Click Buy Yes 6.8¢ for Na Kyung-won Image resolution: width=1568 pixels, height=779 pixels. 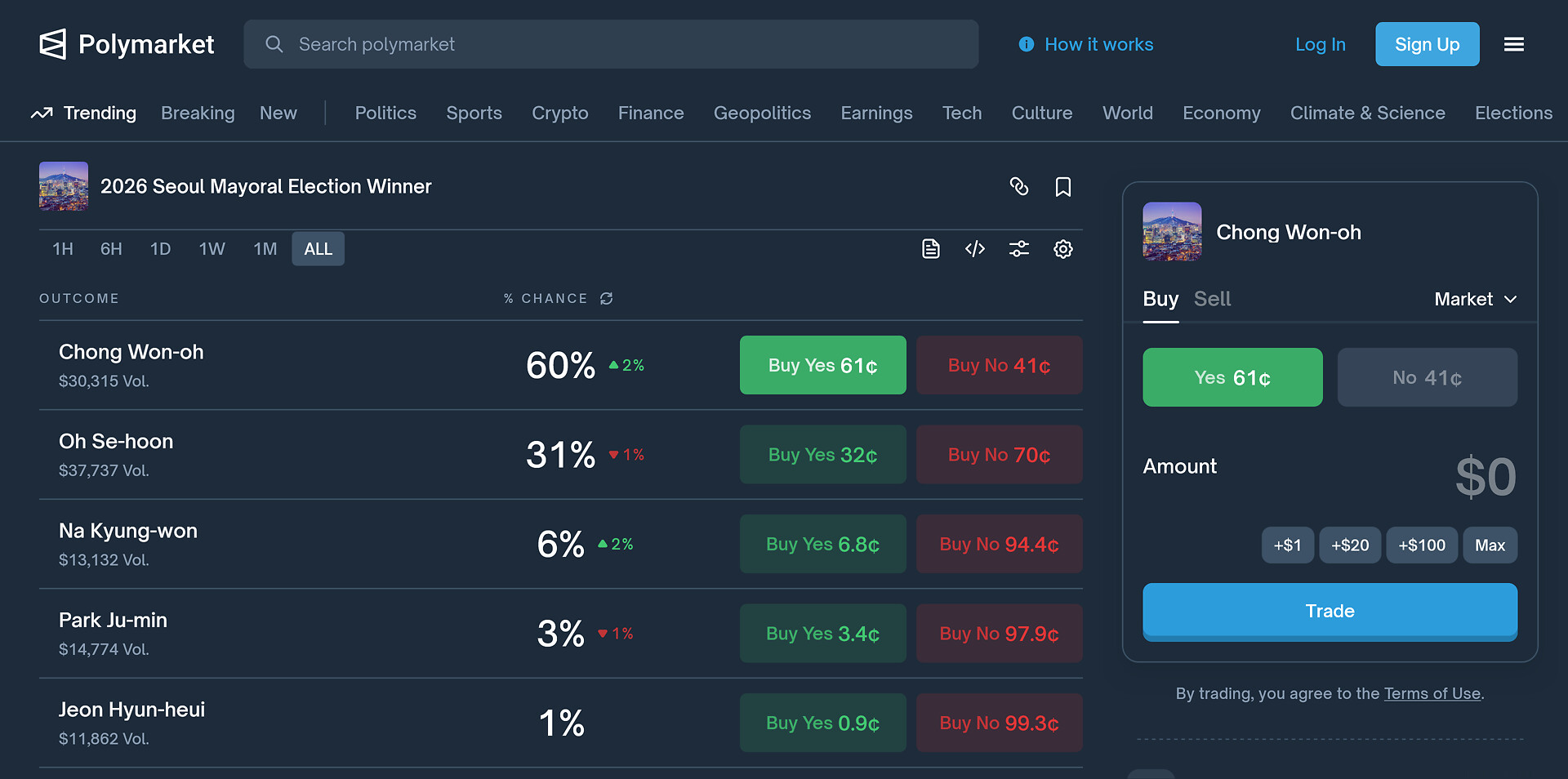pos(823,544)
